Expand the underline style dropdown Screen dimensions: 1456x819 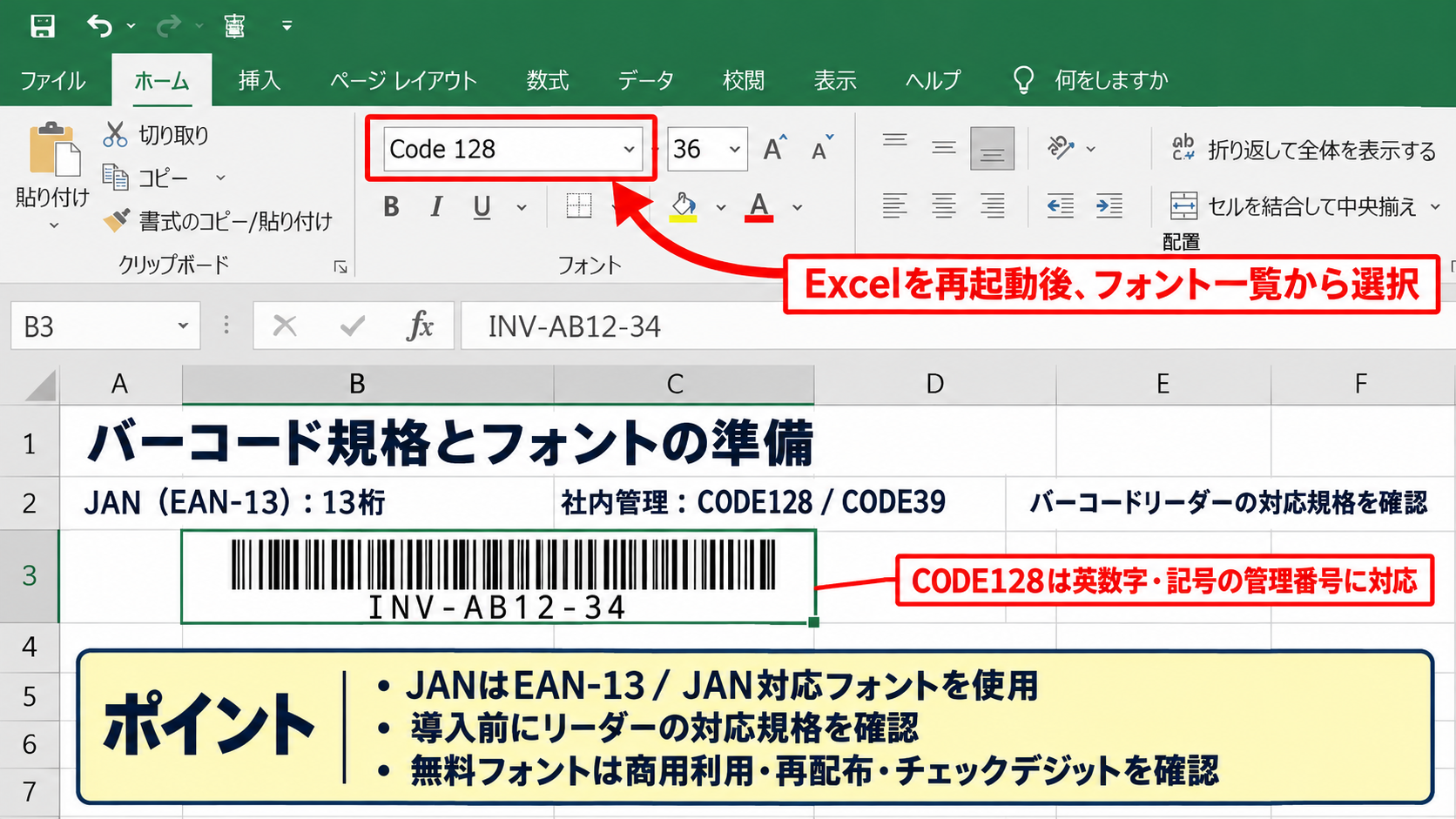522,207
